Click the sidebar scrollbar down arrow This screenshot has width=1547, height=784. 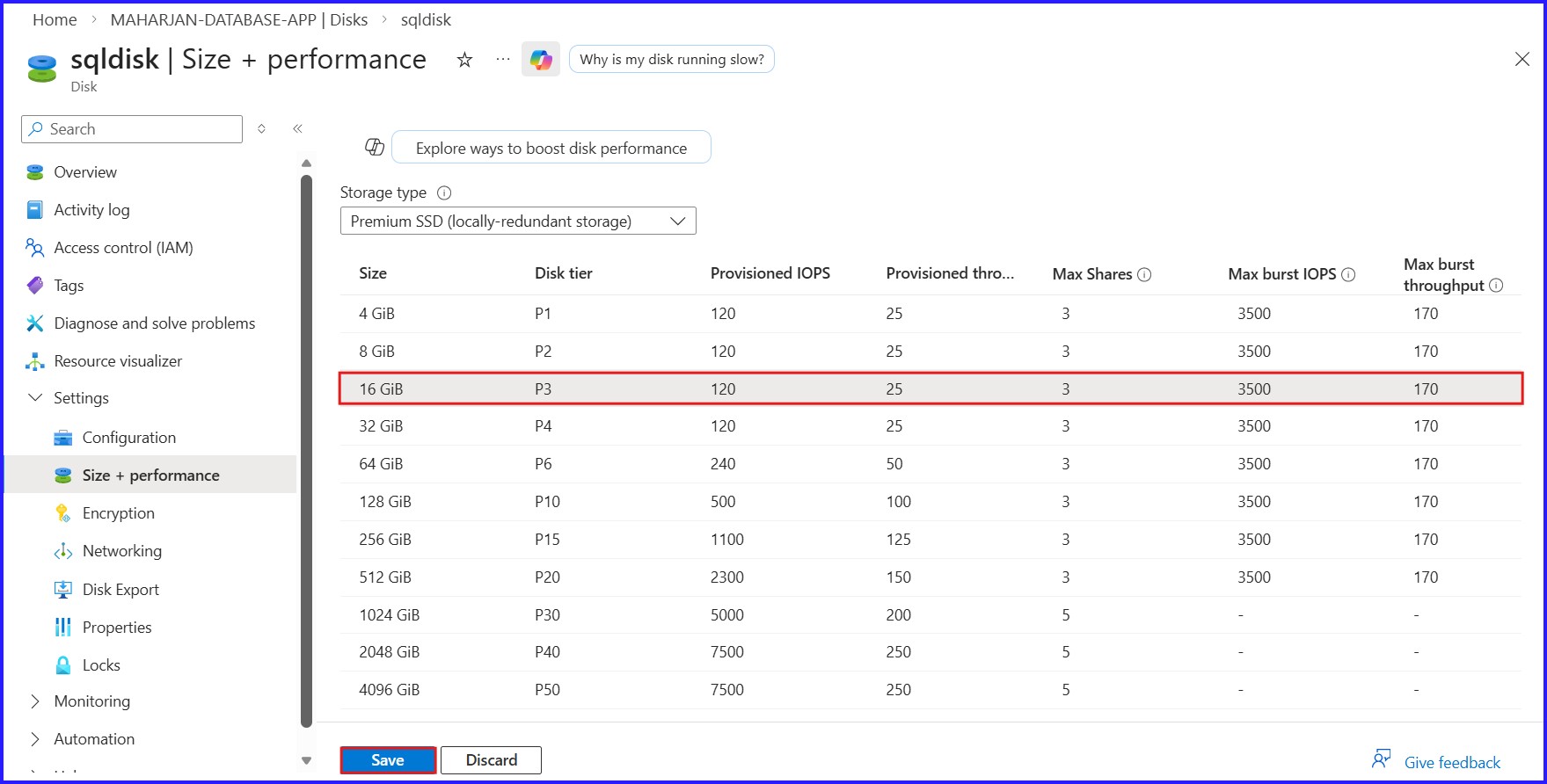click(306, 760)
